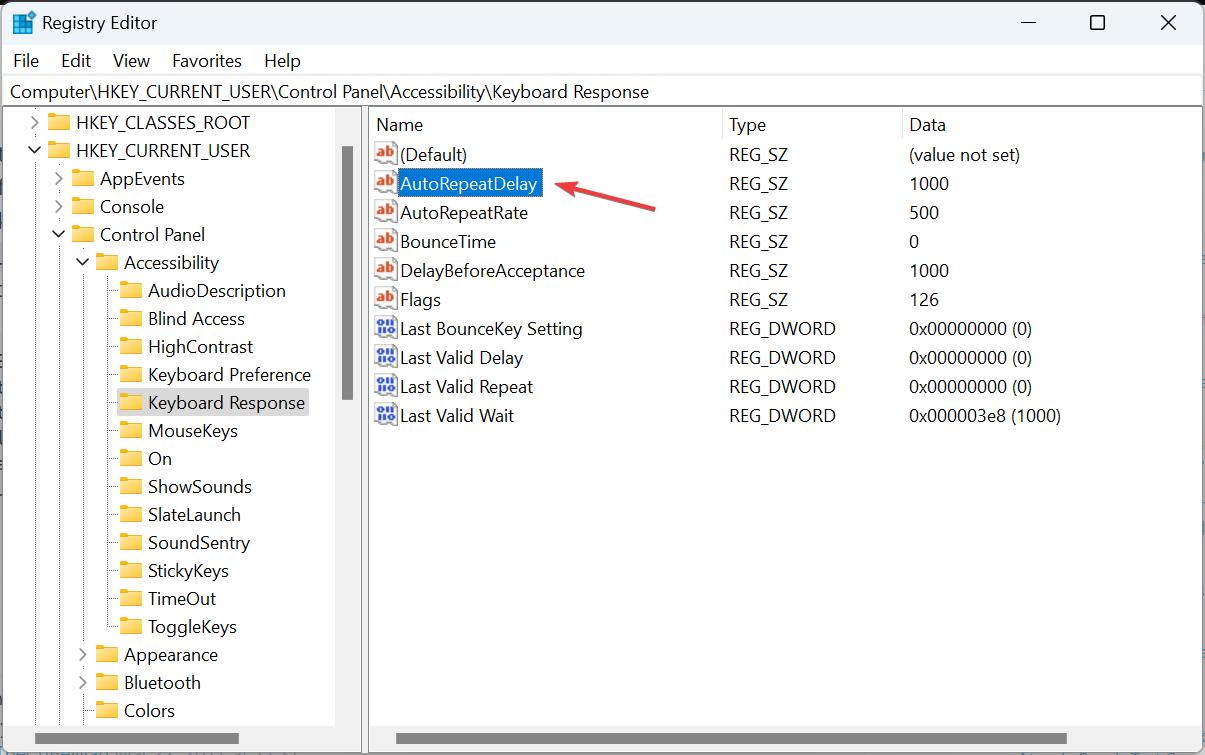Click the Blind Access folder icon

[x=131, y=319]
